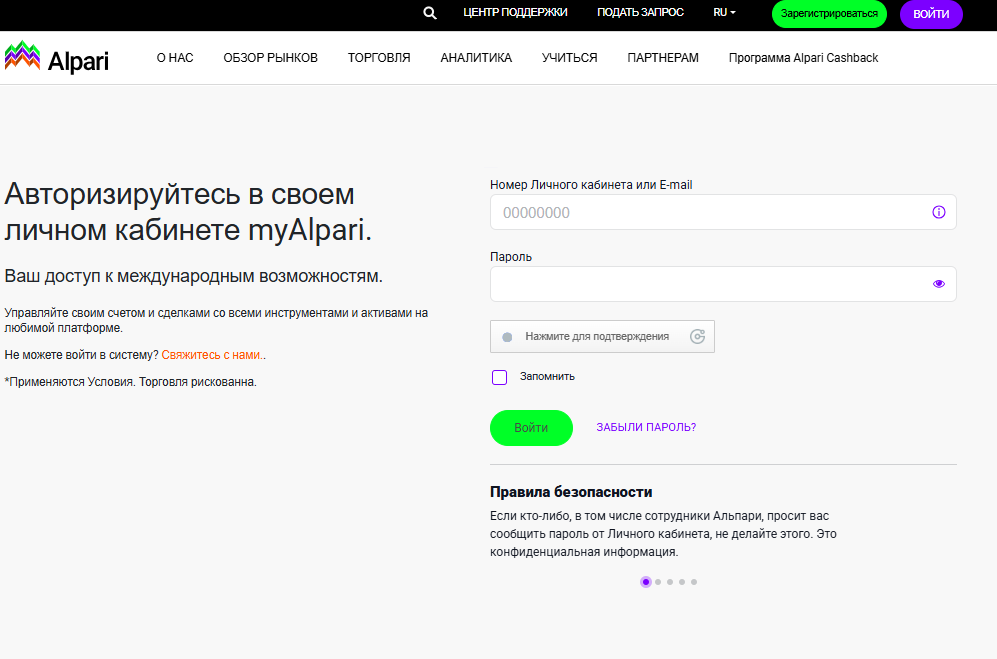Open the ТОРГОВЛЯ menu
The width and height of the screenshot is (997, 659).
(x=379, y=58)
